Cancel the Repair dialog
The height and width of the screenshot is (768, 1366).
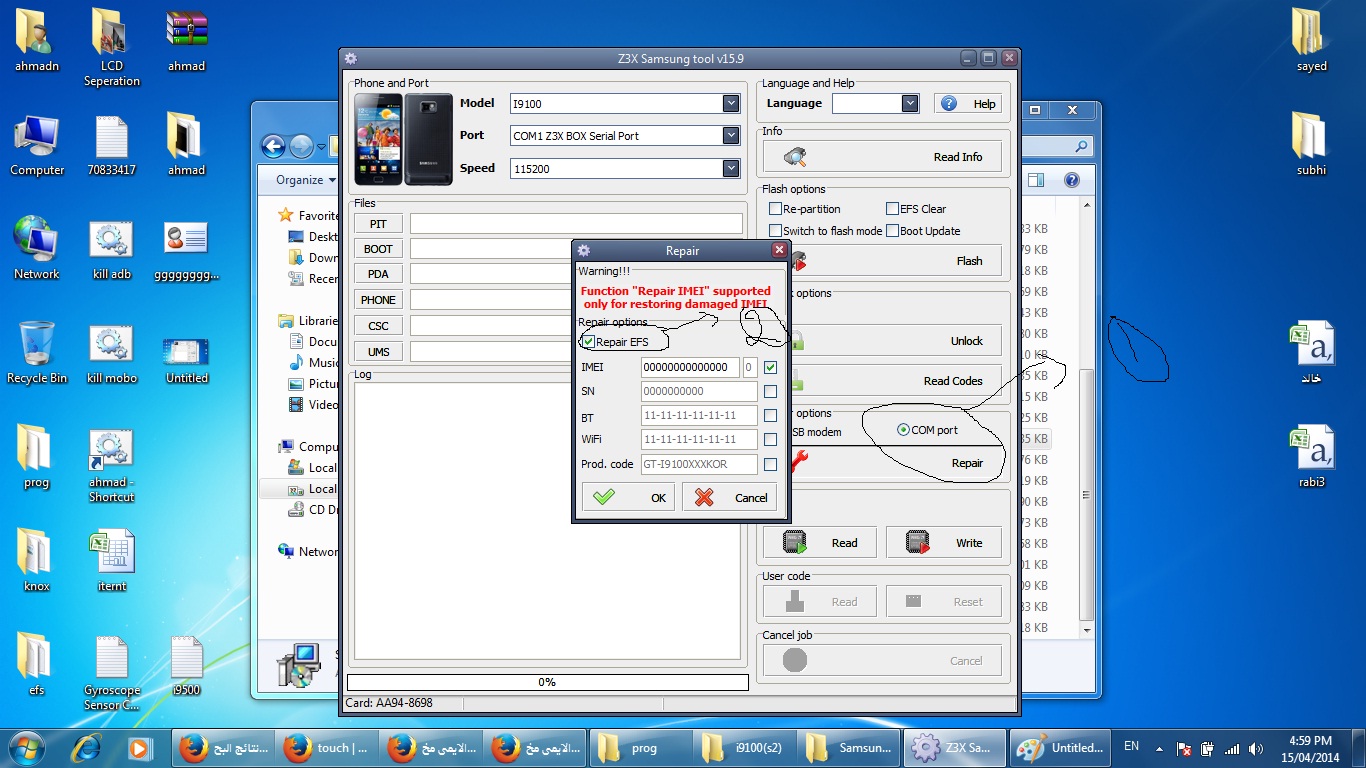[731, 497]
